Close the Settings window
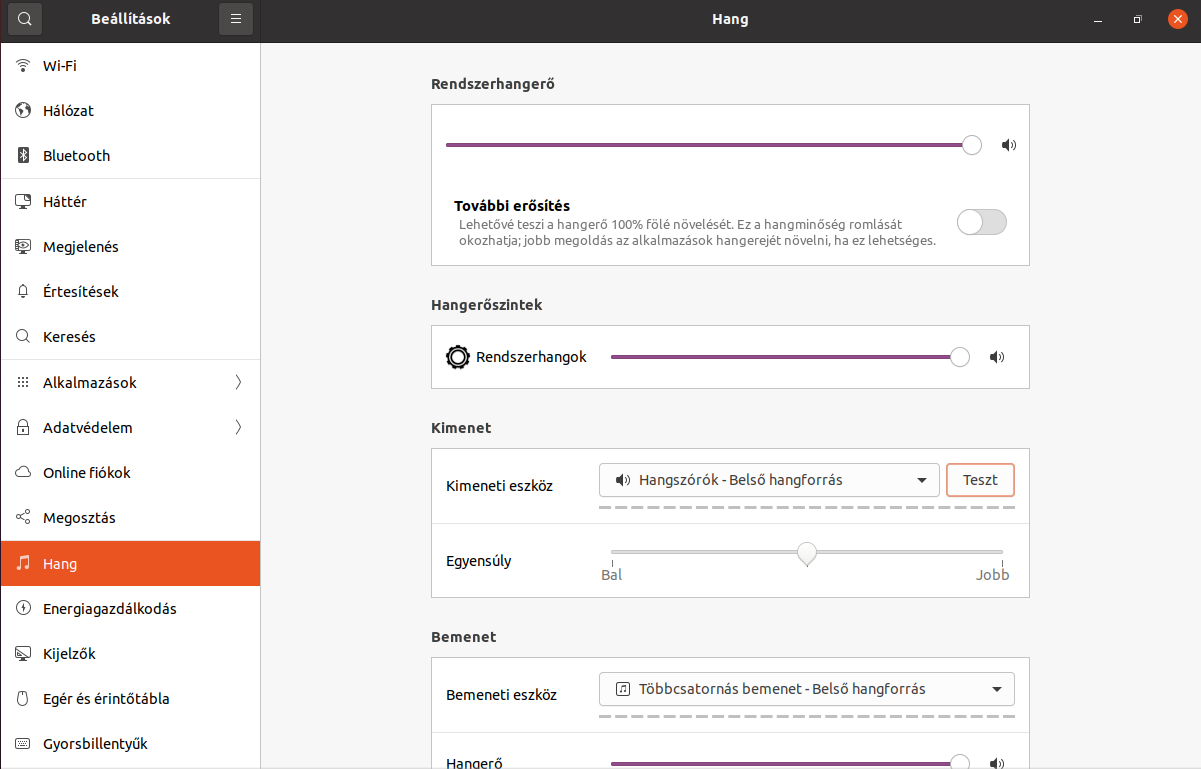The height and width of the screenshot is (769, 1201). [x=1177, y=19]
